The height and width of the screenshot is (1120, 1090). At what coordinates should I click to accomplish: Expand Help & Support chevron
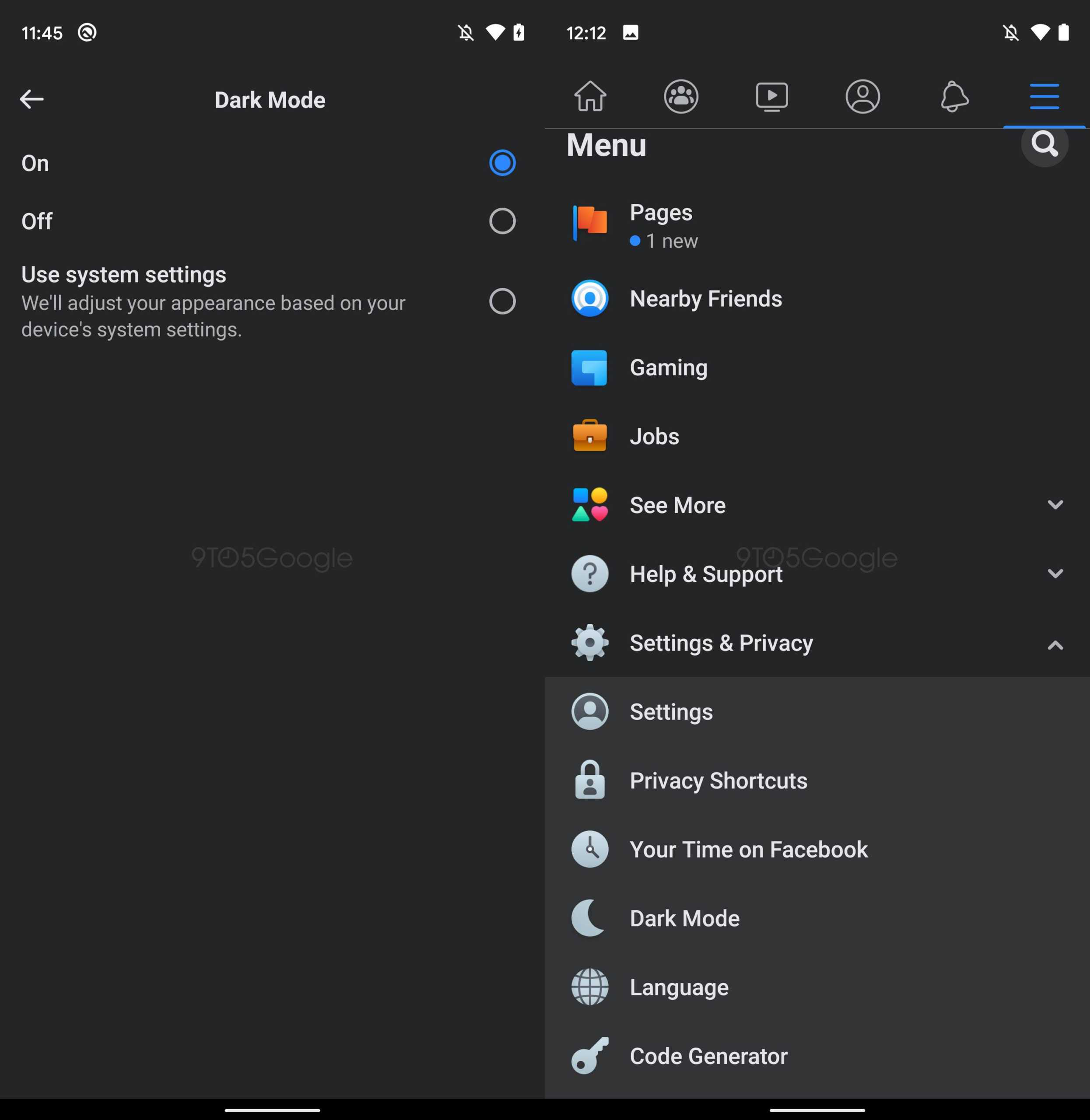[1055, 574]
